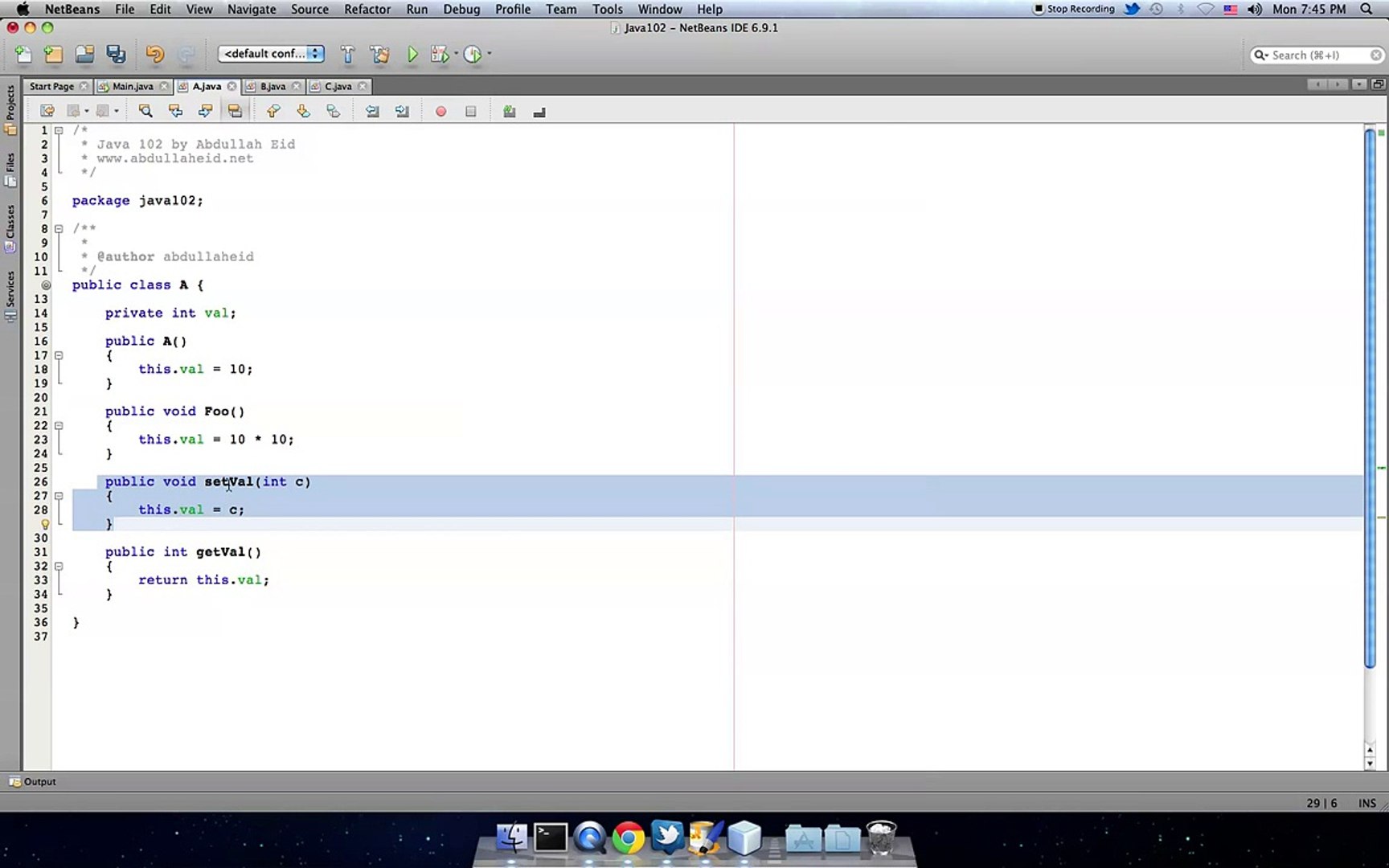Stop macro recording with the square icon
Screen dimensions: 1389x868
(471, 112)
